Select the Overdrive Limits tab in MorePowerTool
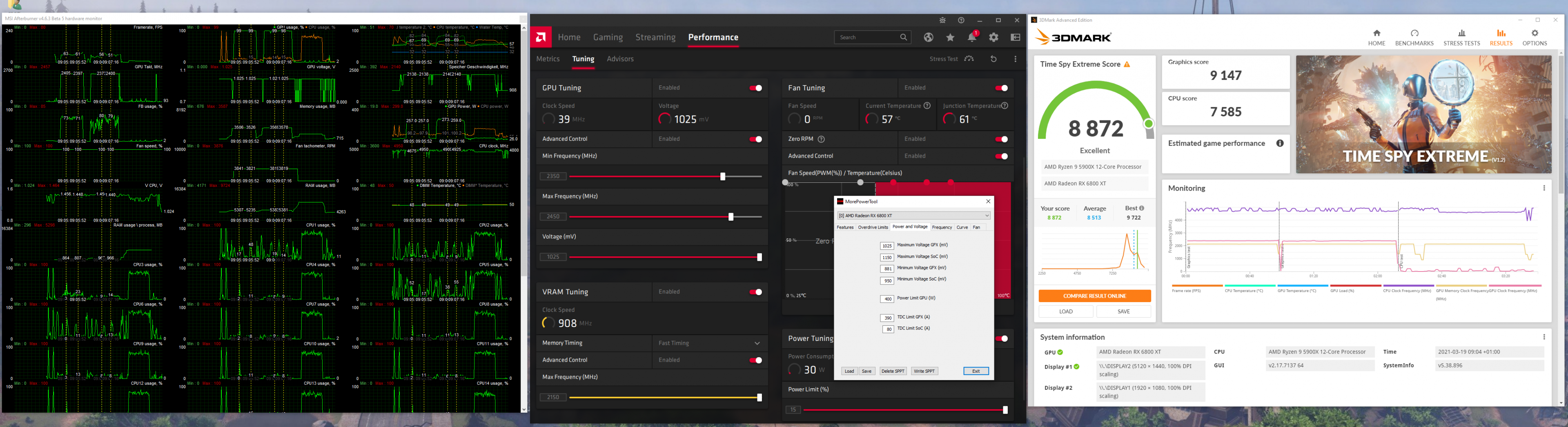 point(873,227)
